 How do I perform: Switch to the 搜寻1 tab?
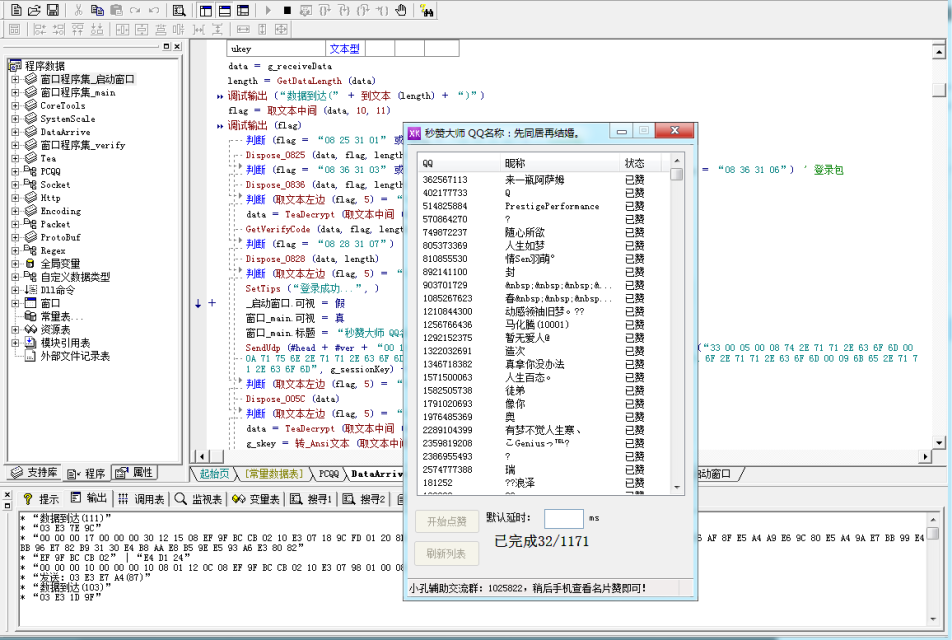(x=311, y=499)
